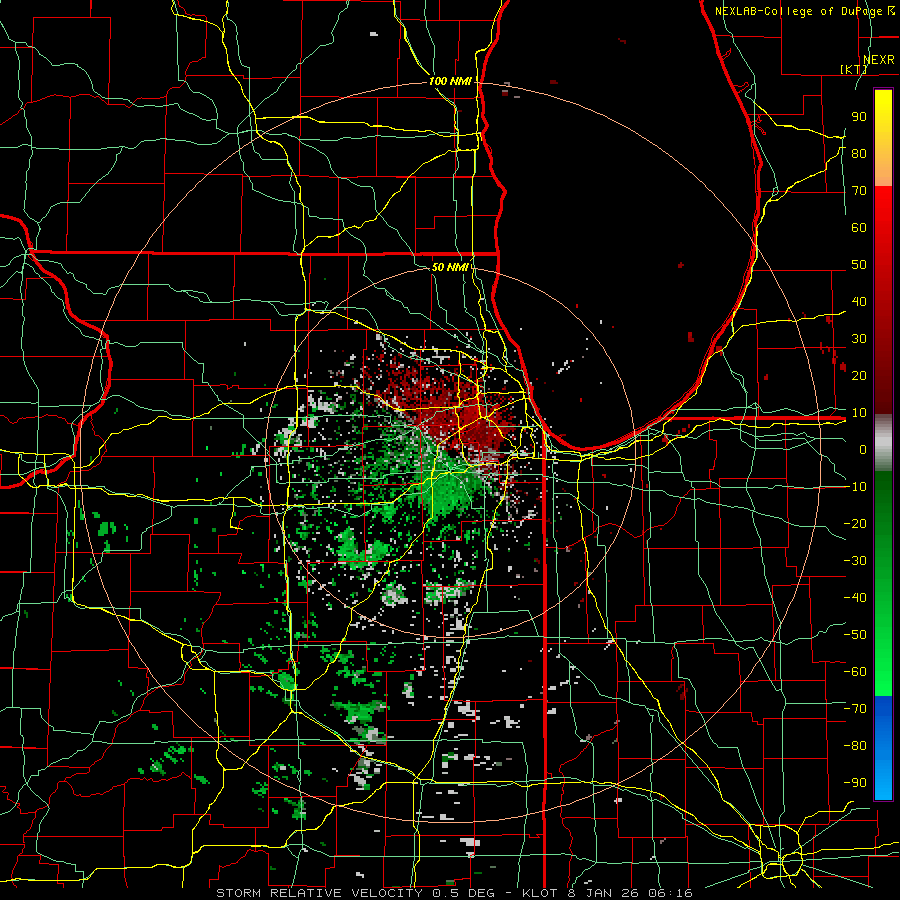The height and width of the screenshot is (900, 900).
Task: Click the 50 NMI range ring label
Action: pyautogui.click(x=450, y=267)
